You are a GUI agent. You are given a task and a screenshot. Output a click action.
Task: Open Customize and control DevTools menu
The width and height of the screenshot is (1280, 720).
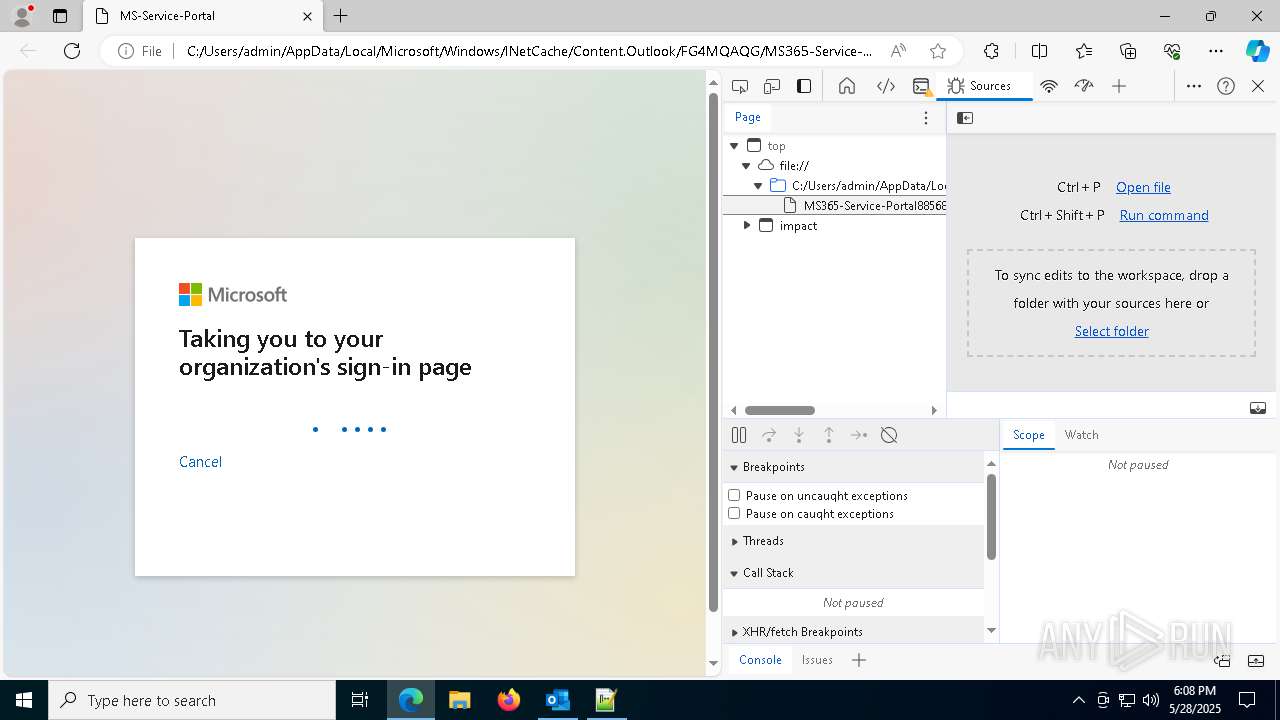[1194, 86]
